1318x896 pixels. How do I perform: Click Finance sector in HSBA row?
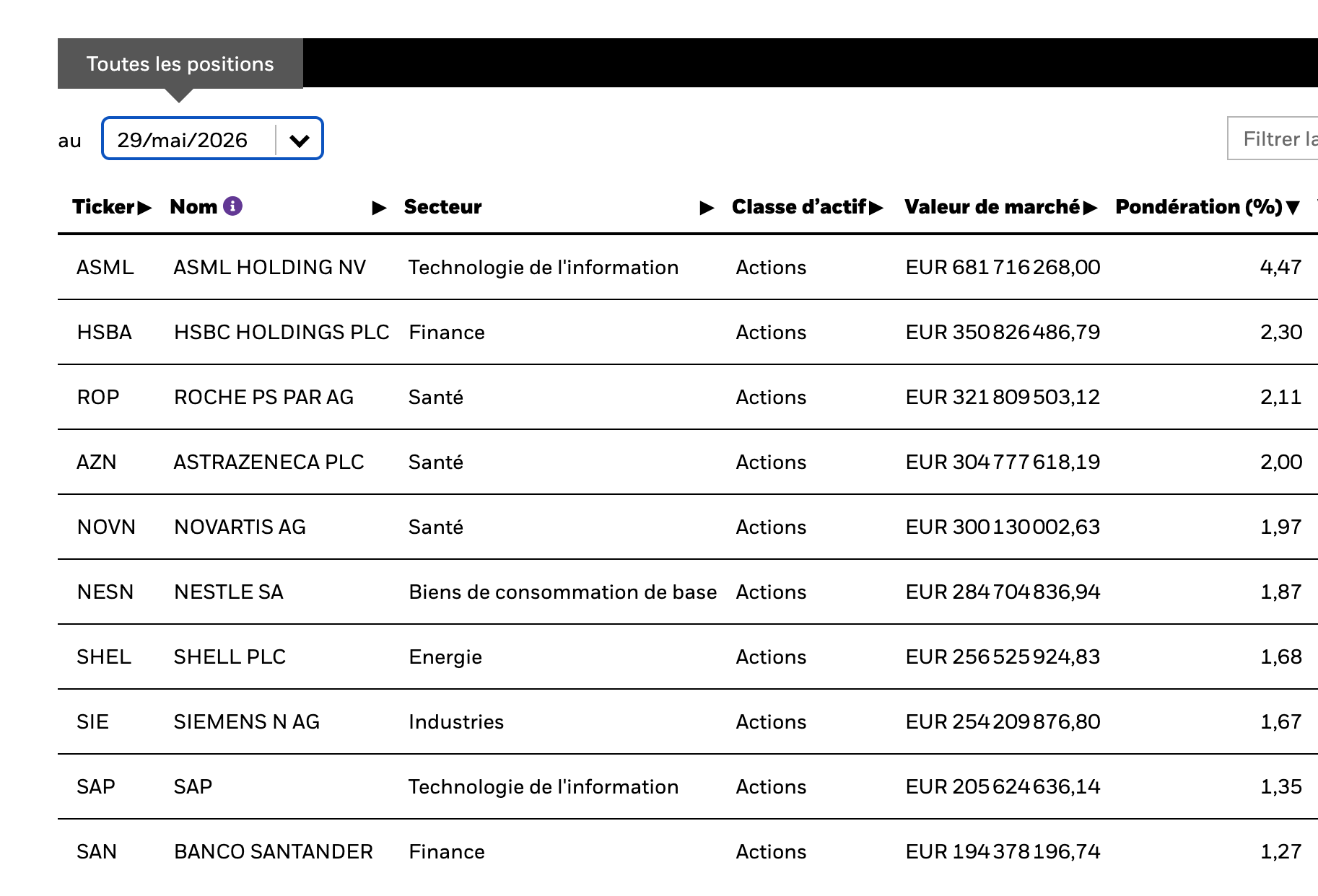pos(447,333)
